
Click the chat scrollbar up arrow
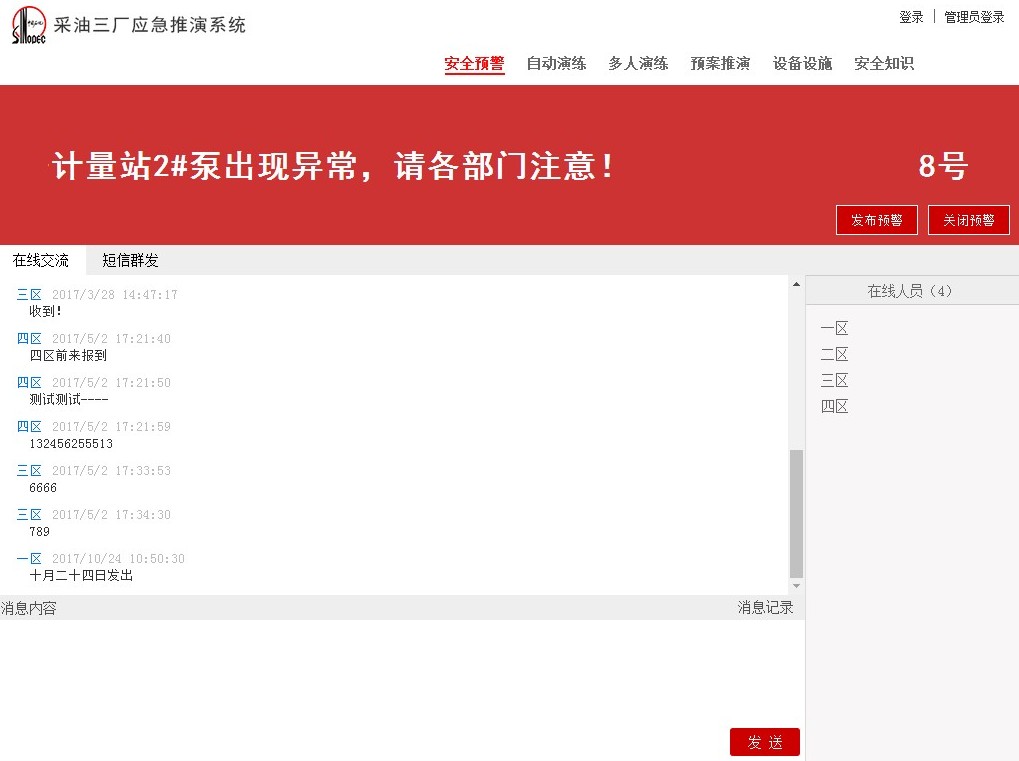tap(796, 285)
